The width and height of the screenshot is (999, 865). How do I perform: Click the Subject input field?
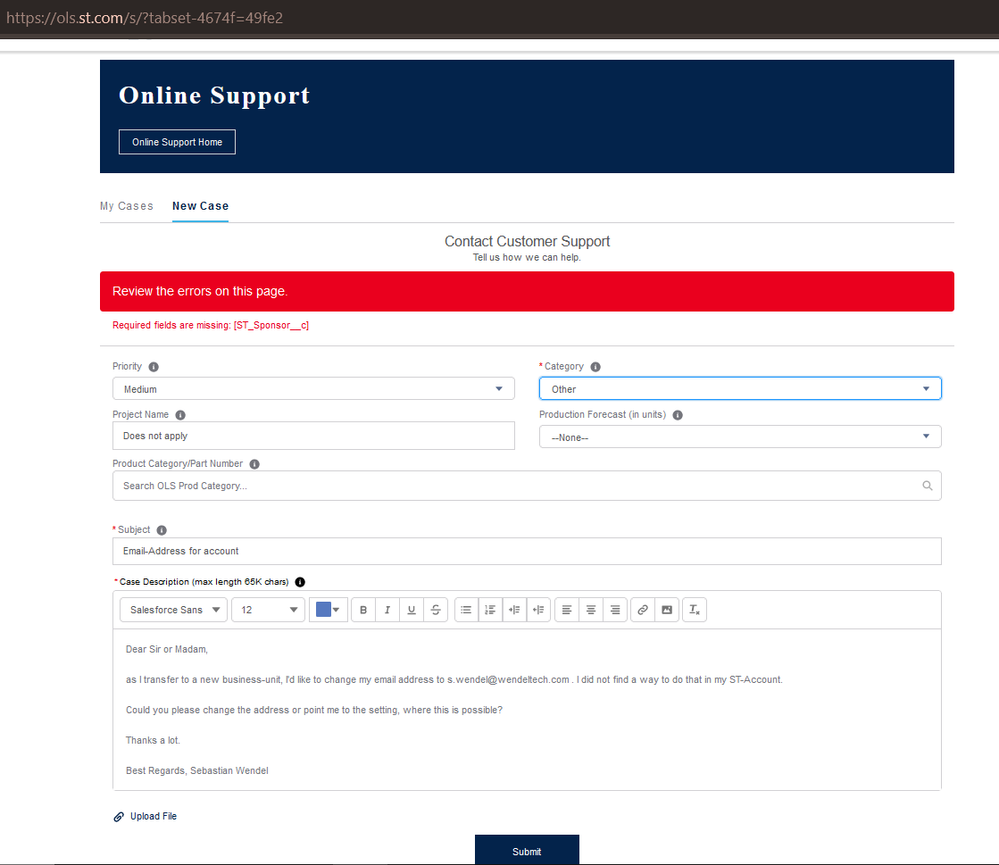coord(527,552)
